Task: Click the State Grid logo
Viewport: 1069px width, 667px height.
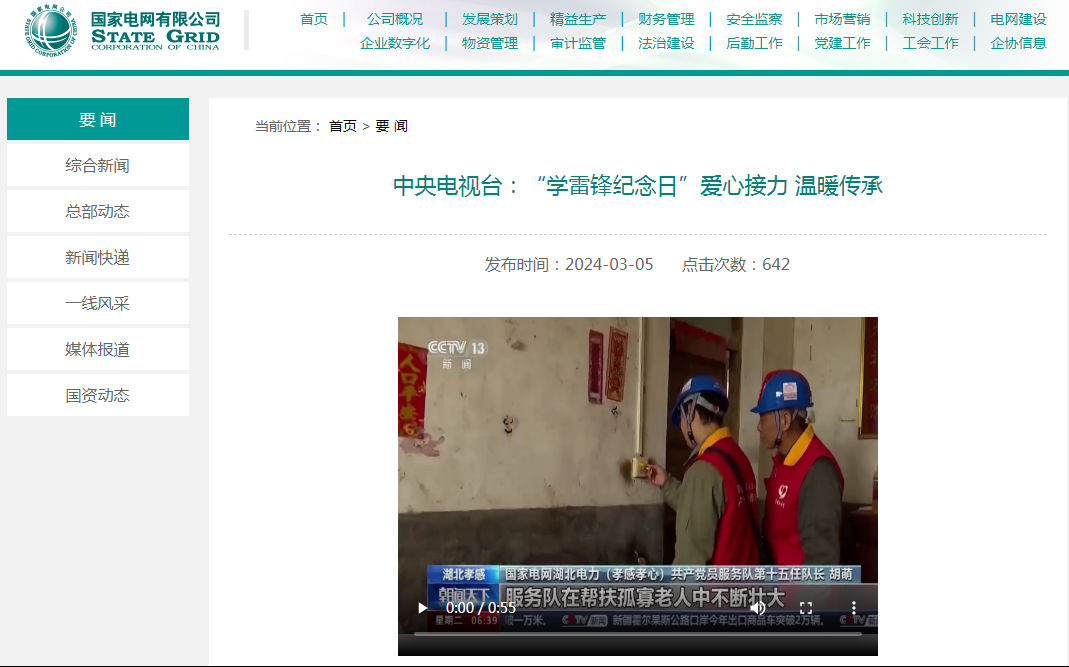Action: click(122, 30)
